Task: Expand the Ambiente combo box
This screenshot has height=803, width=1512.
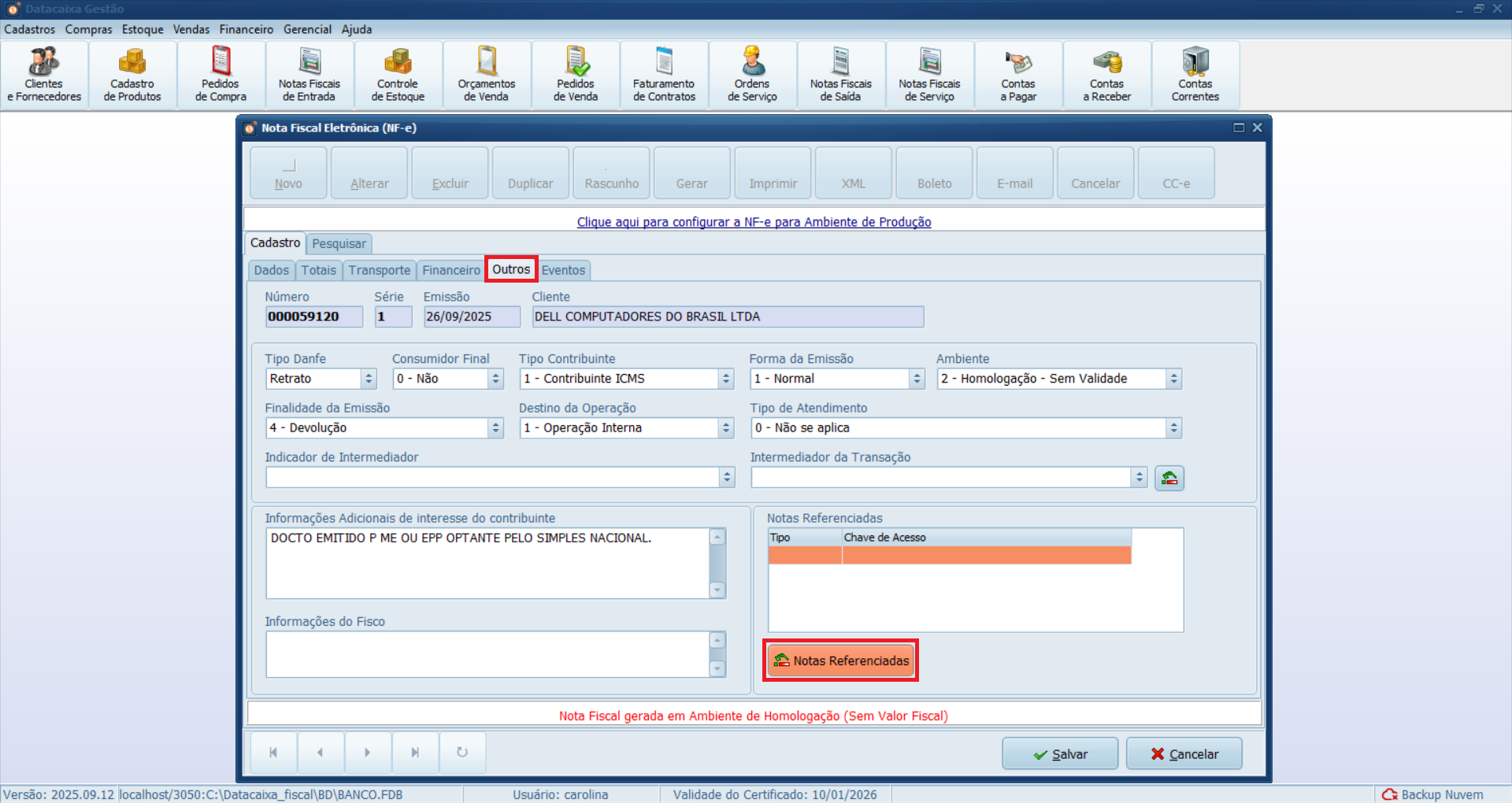Action: click(1173, 379)
